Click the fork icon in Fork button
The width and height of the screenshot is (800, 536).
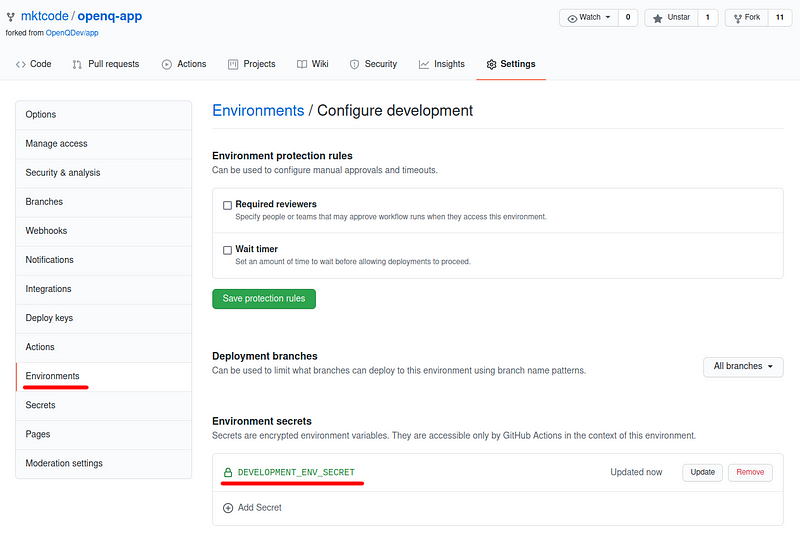click(738, 18)
